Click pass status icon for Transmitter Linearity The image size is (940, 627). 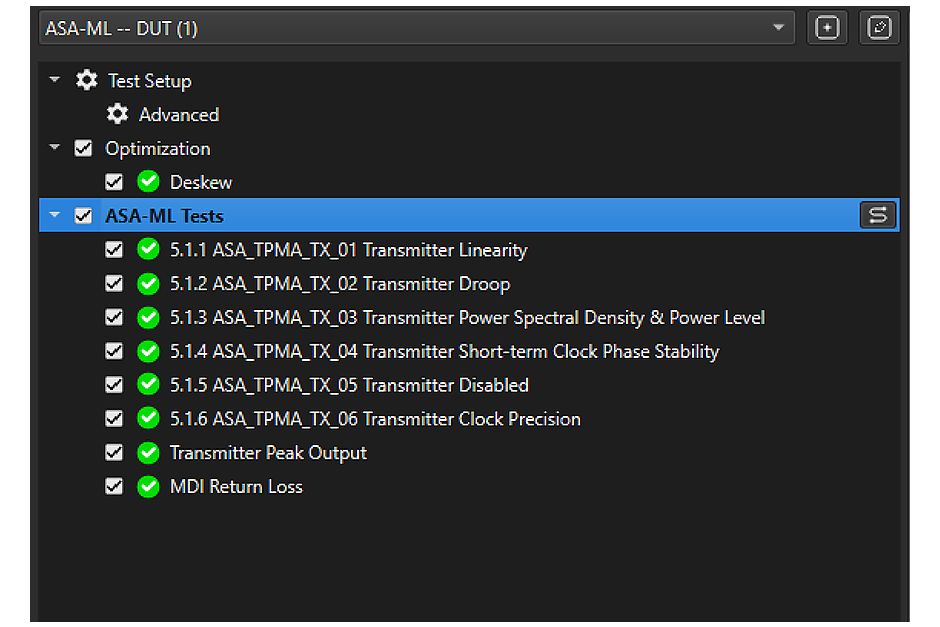click(x=149, y=250)
